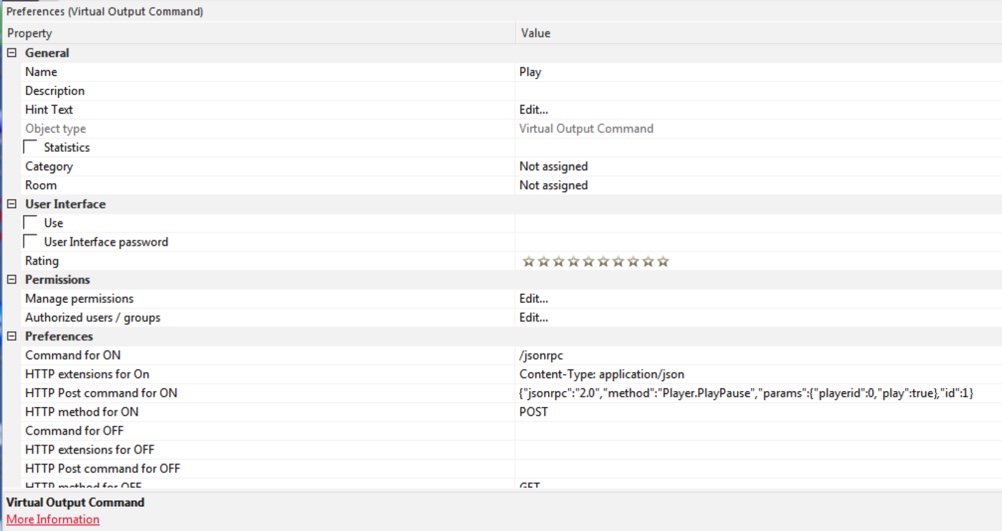Collapse the User Interface section
1002x531 pixels.
12,204
